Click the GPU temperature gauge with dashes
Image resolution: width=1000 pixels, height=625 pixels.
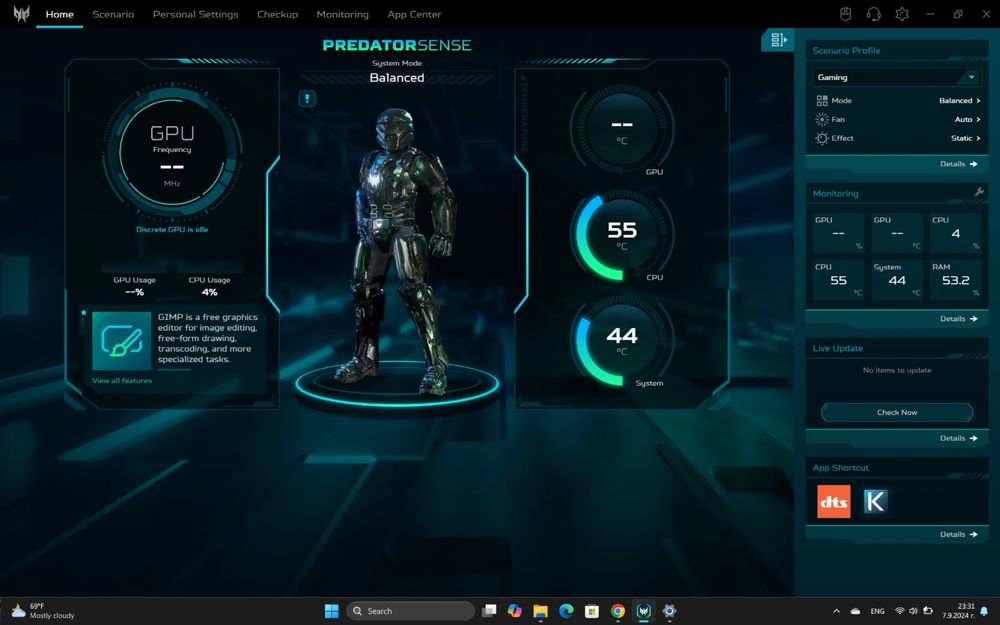[622, 129]
